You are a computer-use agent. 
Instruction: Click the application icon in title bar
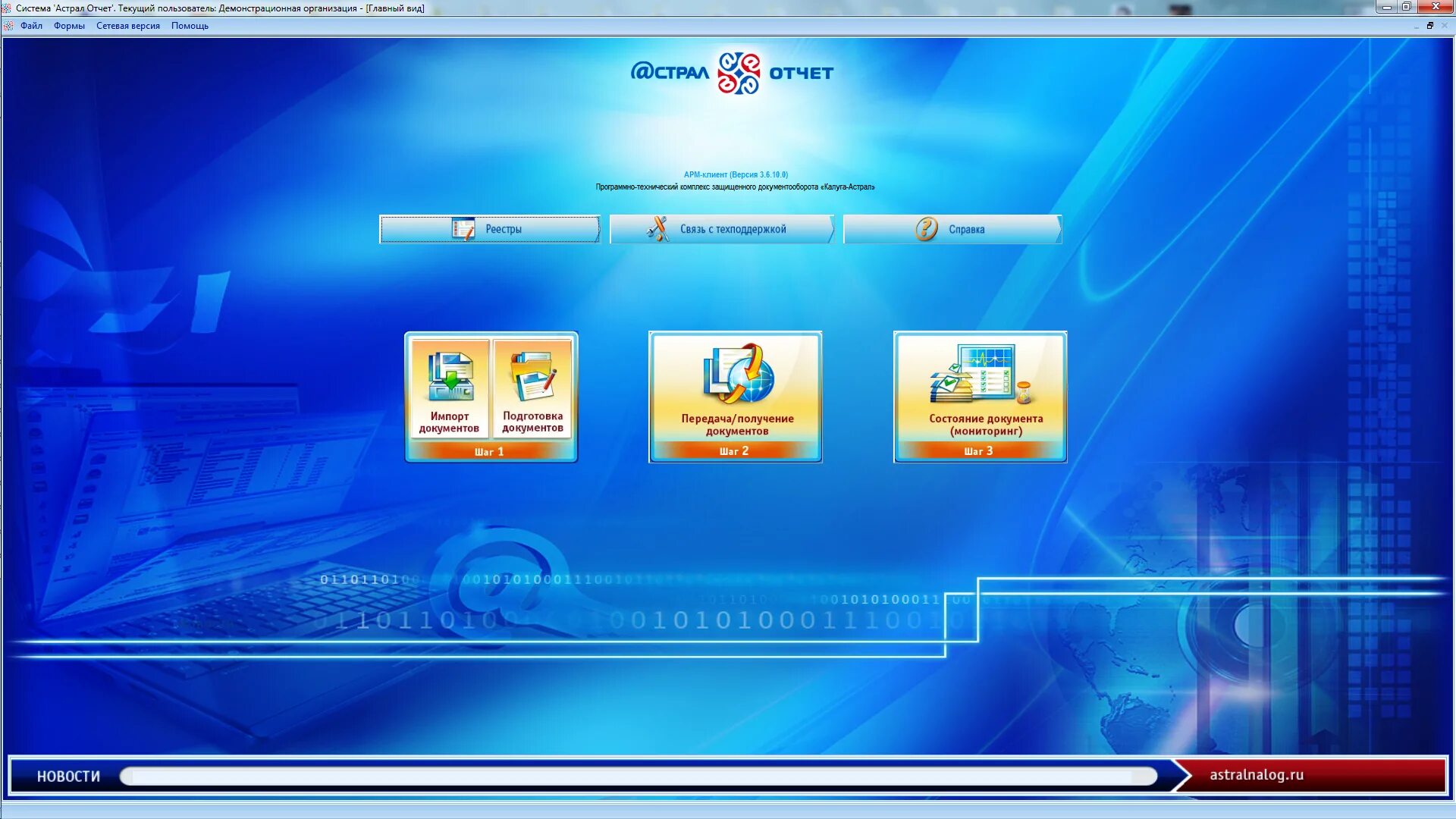[7, 8]
